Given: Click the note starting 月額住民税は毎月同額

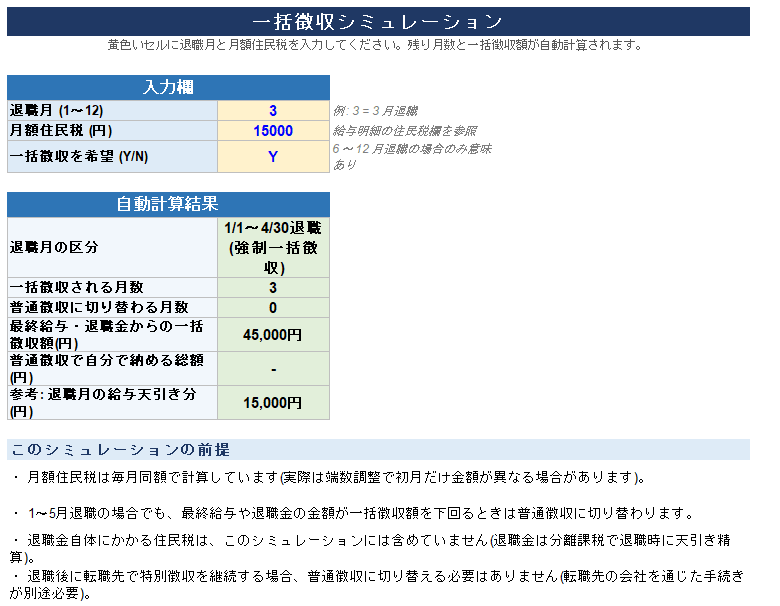Looking at the screenshot, I should click(329, 478).
